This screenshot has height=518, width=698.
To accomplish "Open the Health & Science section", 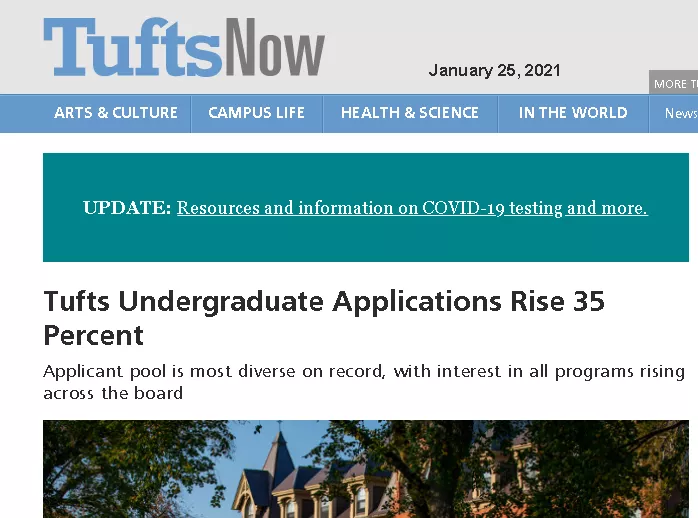I will [410, 113].
